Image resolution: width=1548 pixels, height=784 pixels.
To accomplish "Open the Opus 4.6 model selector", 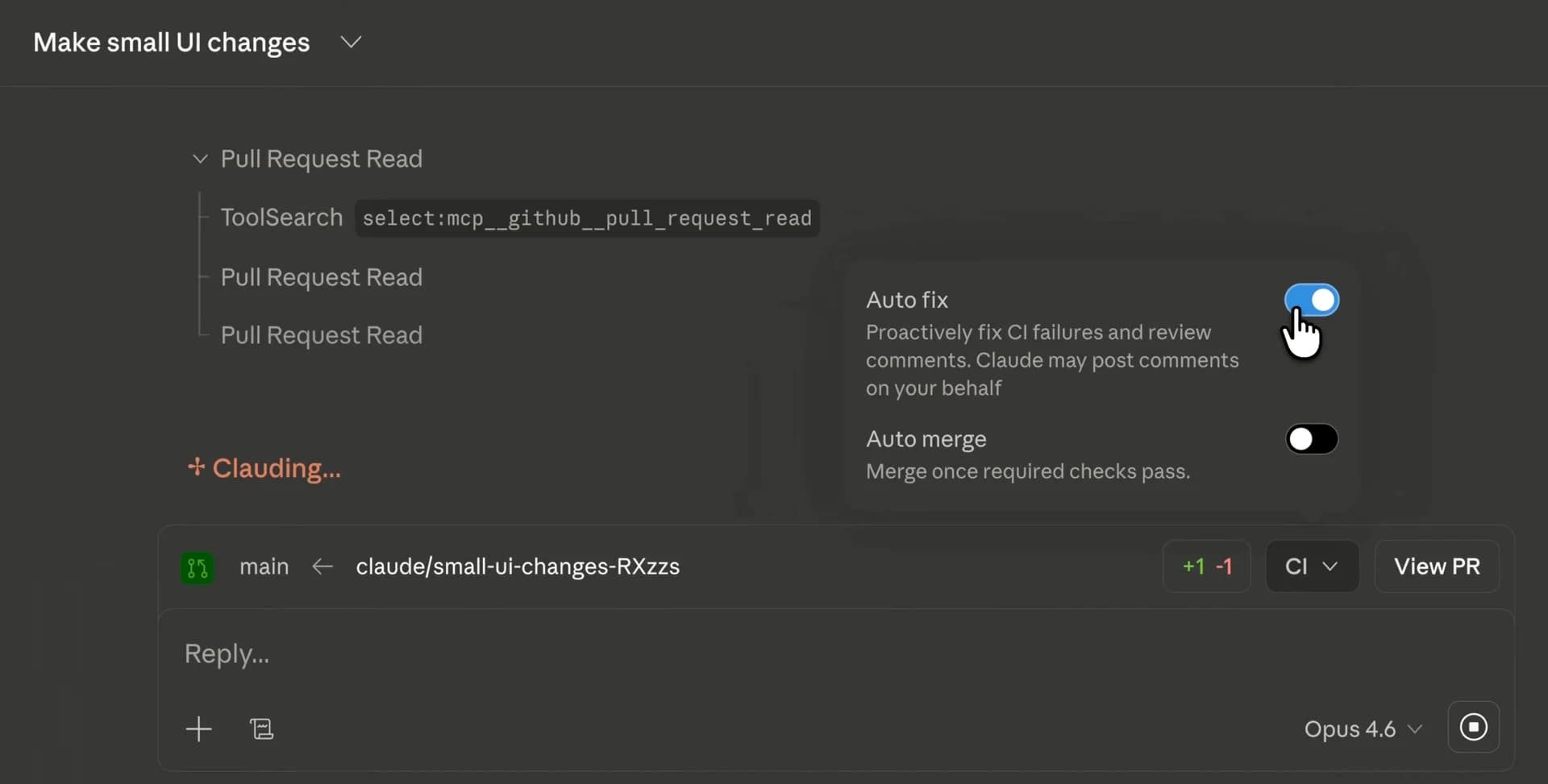I will tap(1362, 728).
